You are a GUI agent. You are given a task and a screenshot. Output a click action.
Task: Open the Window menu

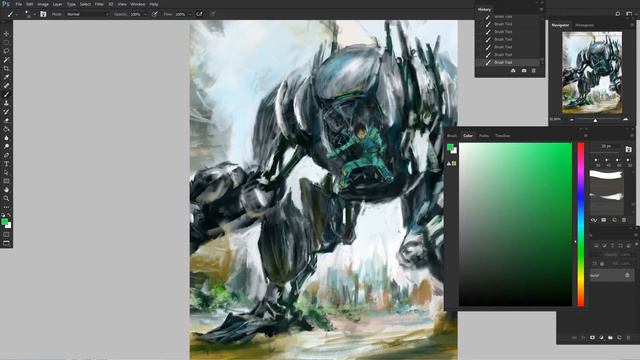[x=138, y=4]
